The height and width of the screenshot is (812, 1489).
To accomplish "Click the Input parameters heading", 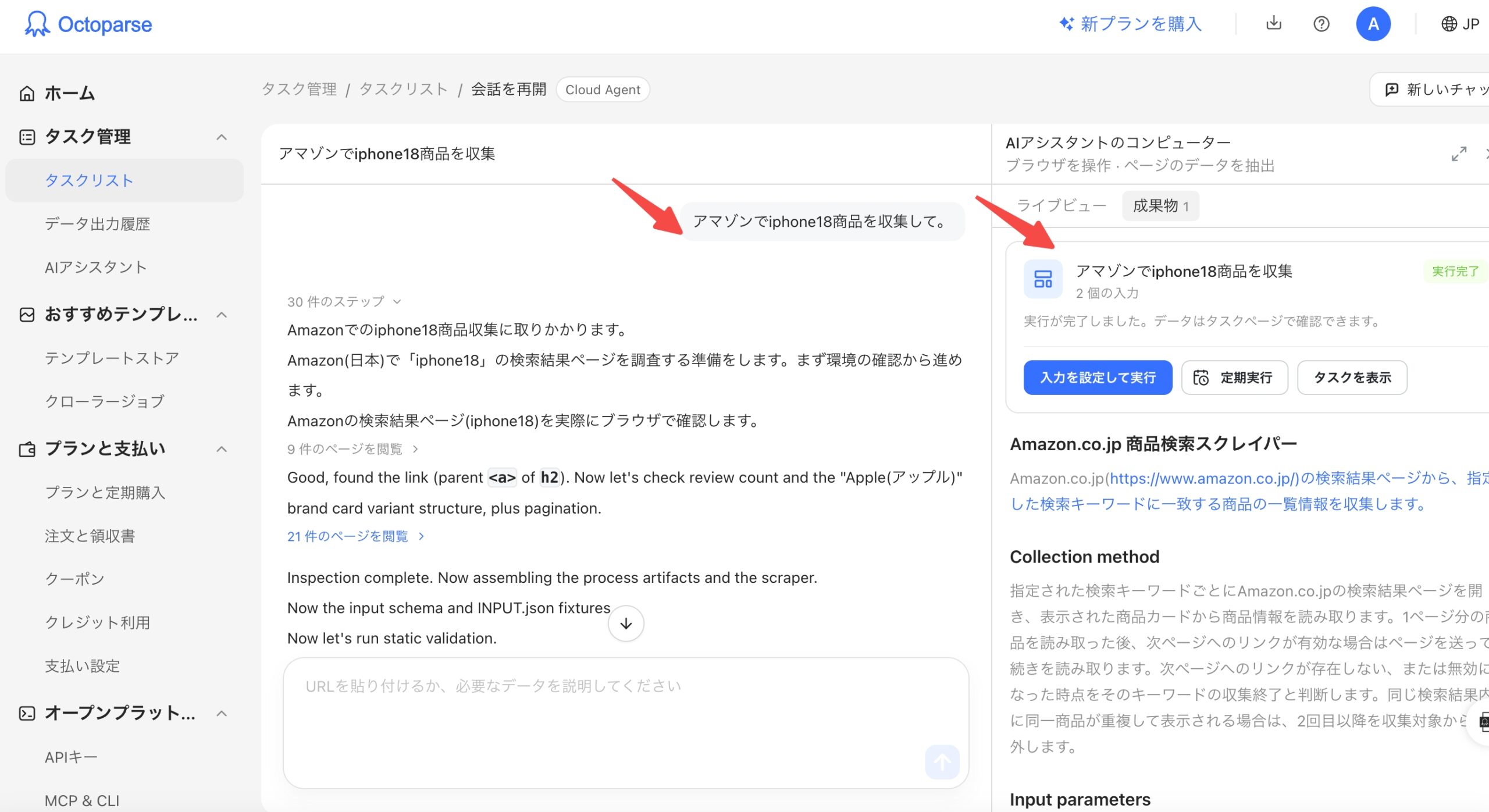I will (1080, 799).
